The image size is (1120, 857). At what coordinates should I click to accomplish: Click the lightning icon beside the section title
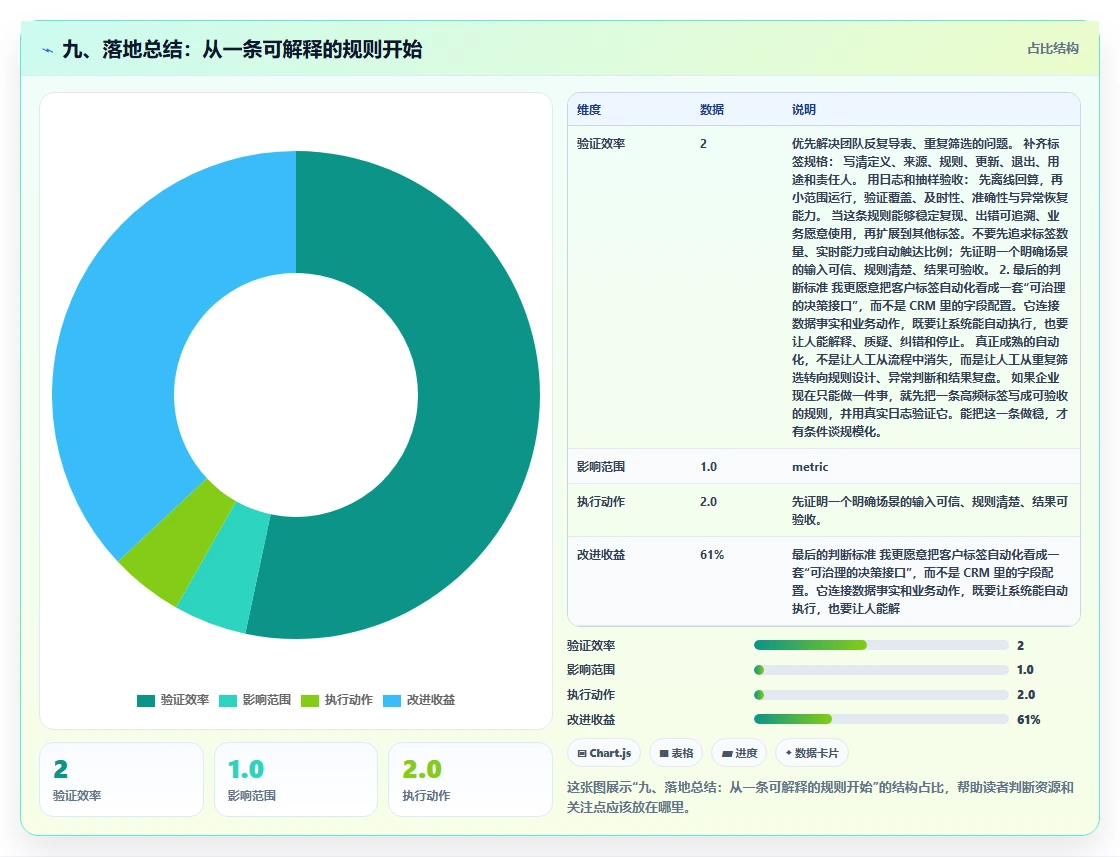(48, 50)
